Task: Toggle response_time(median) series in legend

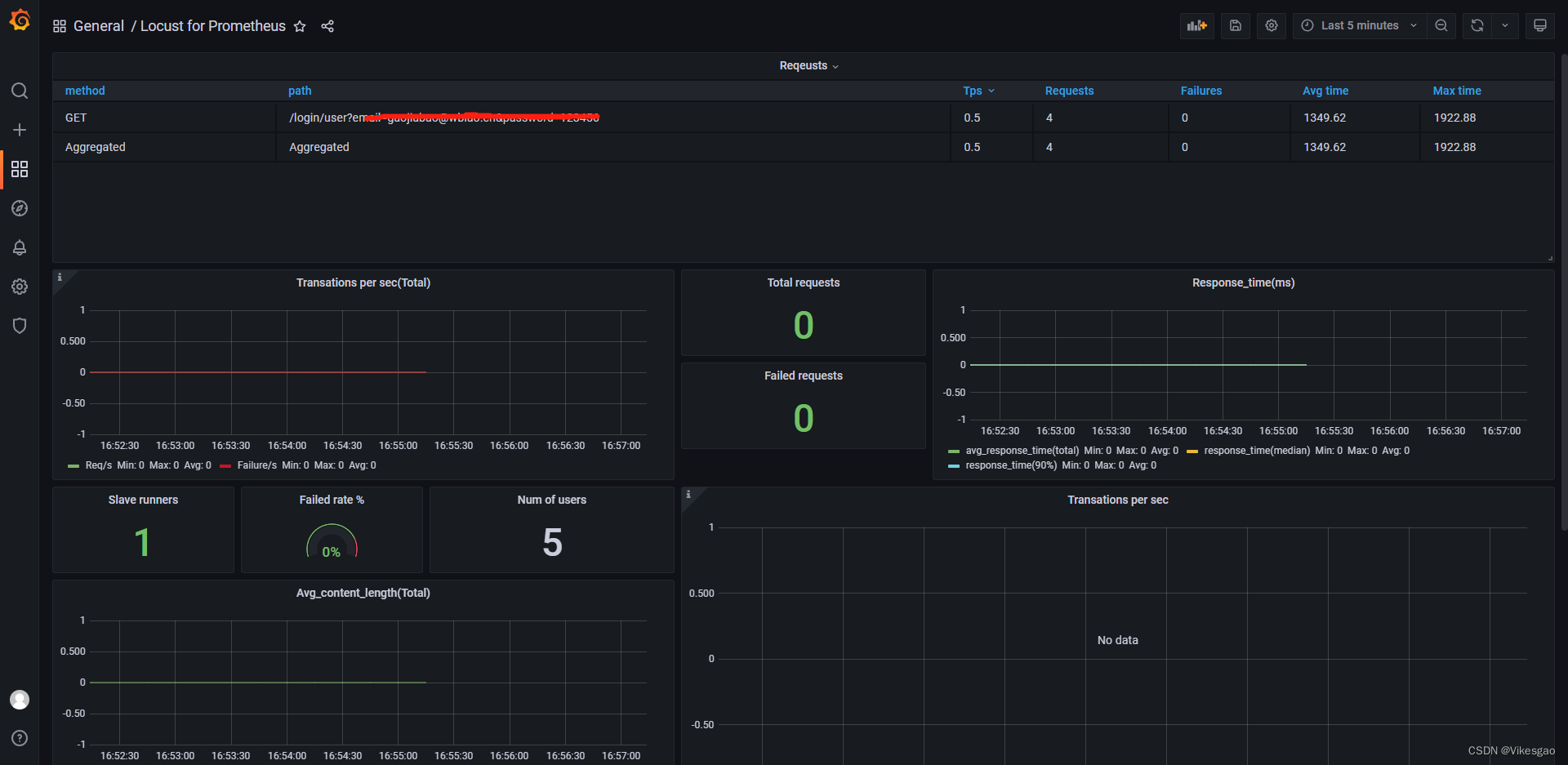Action: tap(1257, 451)
